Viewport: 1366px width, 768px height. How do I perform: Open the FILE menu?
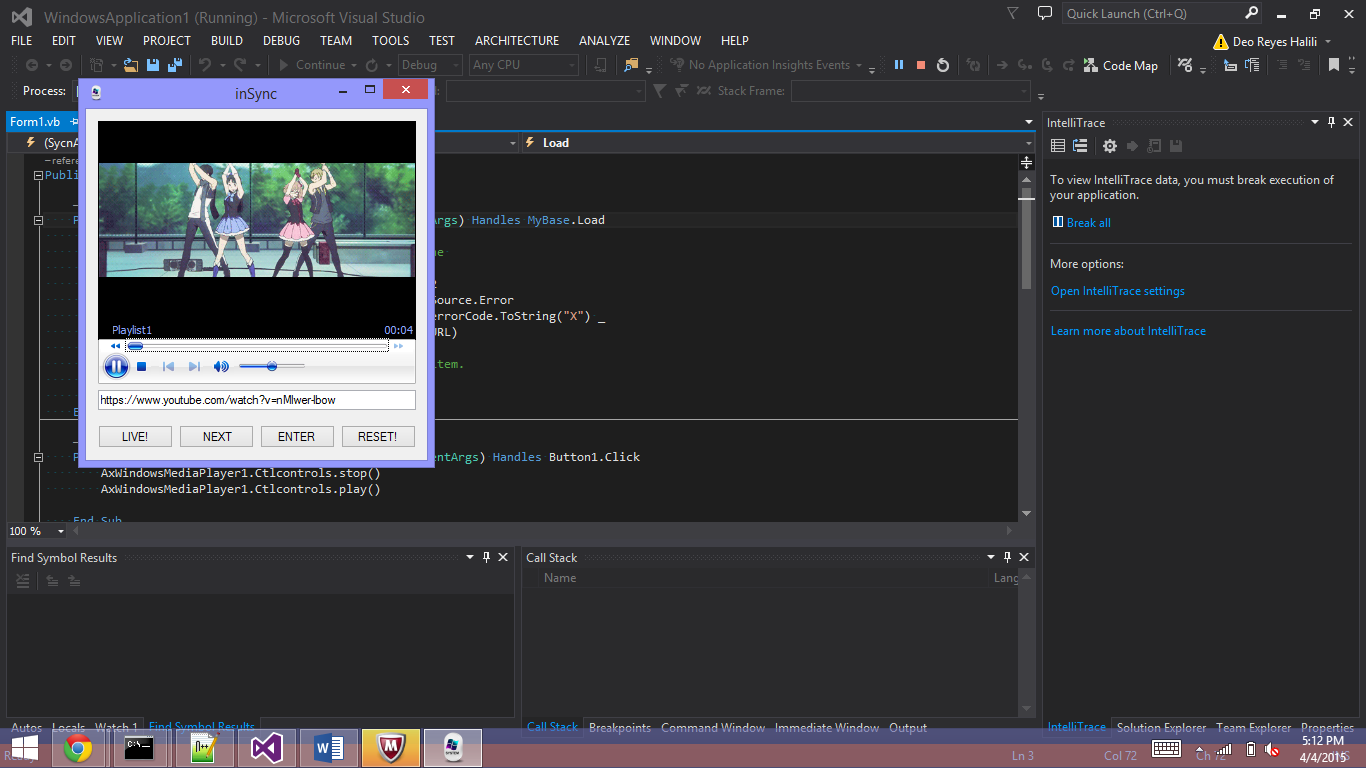click(x=21, y=41)
